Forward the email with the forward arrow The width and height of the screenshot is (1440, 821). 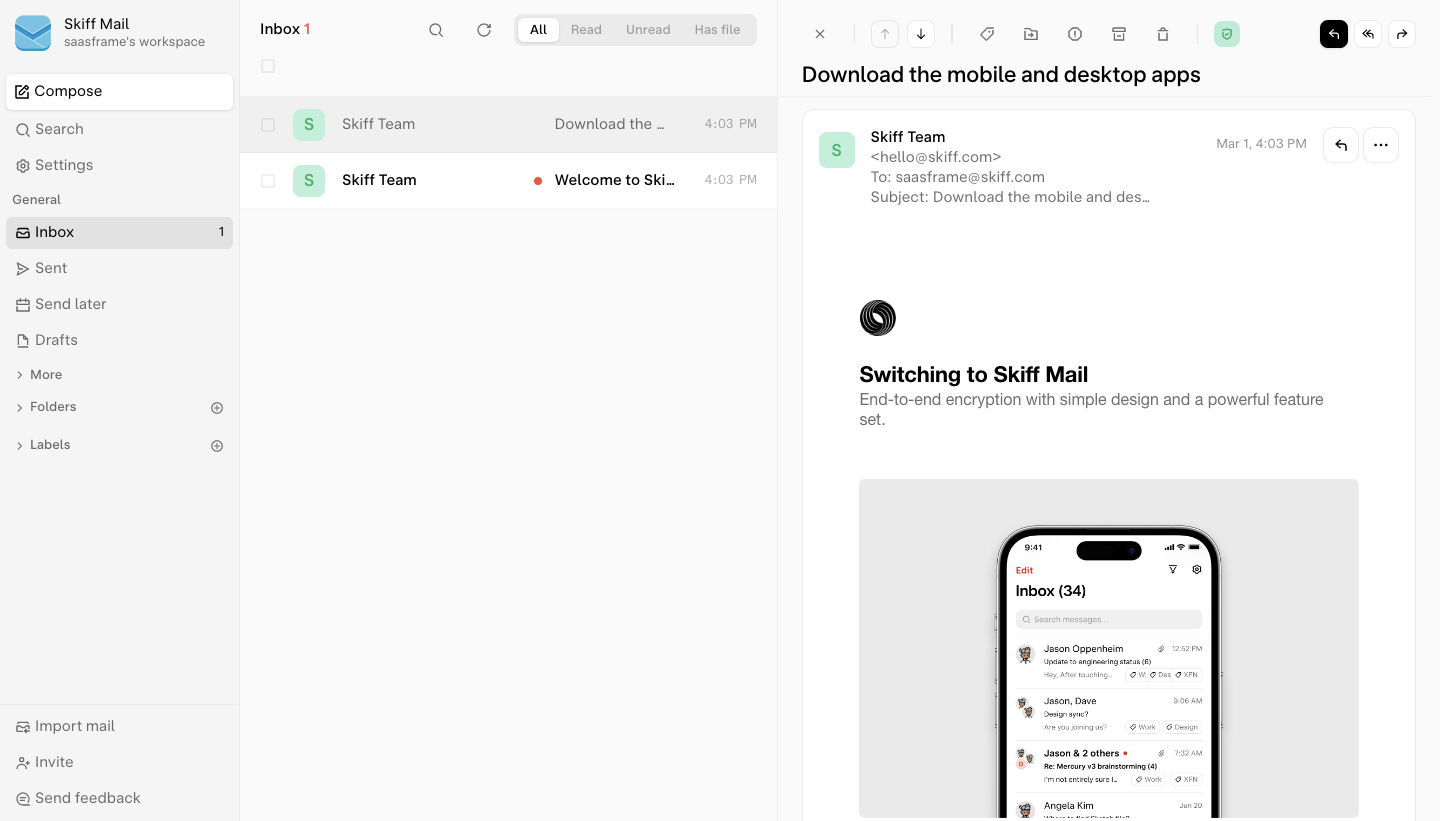[x=1402, y=34]
